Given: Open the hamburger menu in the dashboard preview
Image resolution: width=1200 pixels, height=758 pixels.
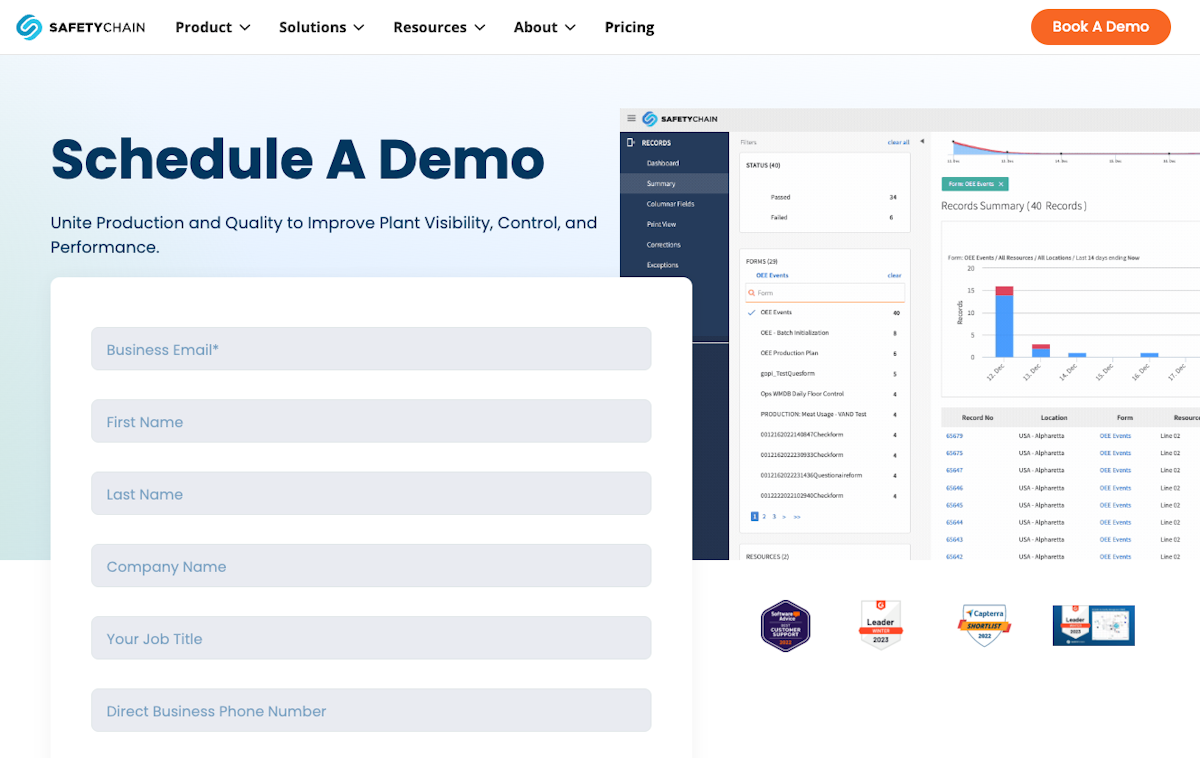Looking at the screenshot, I should tap(631, 117).
